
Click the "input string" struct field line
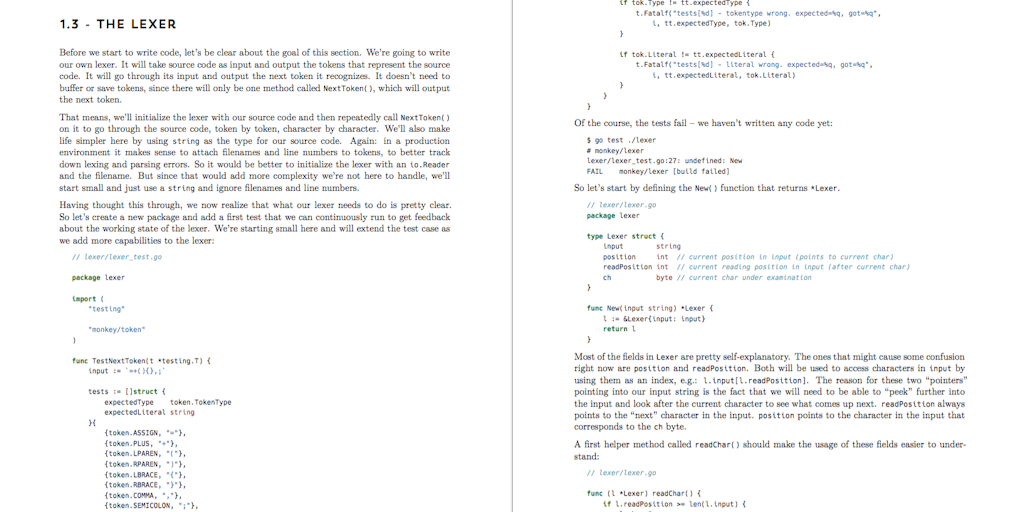(642, 246)
